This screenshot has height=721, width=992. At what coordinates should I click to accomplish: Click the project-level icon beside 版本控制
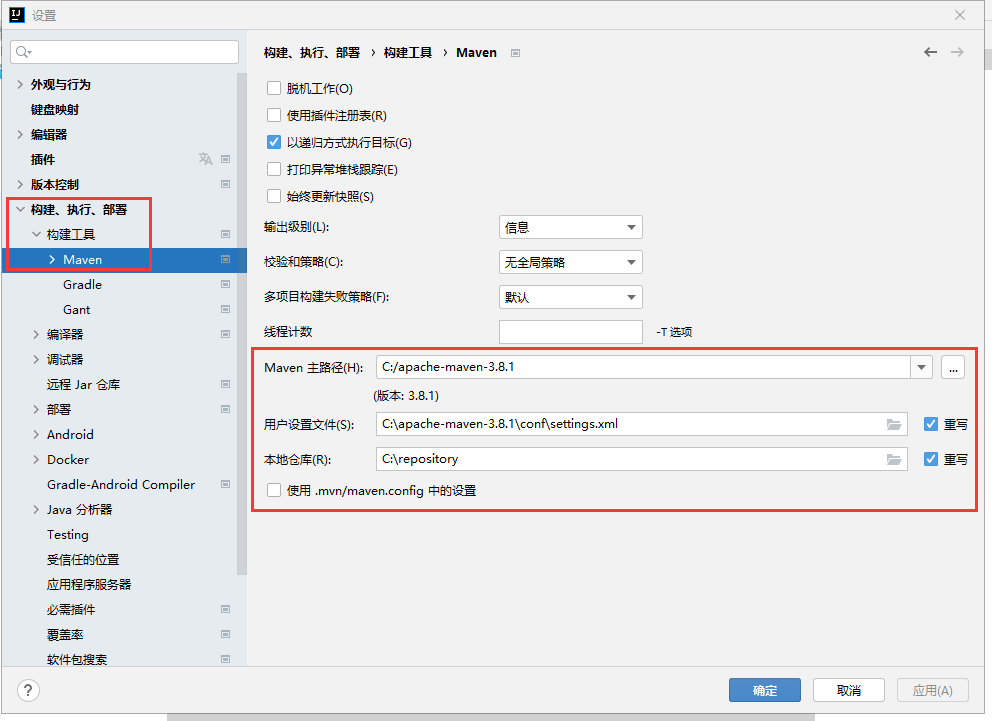(x=226, y=184)
